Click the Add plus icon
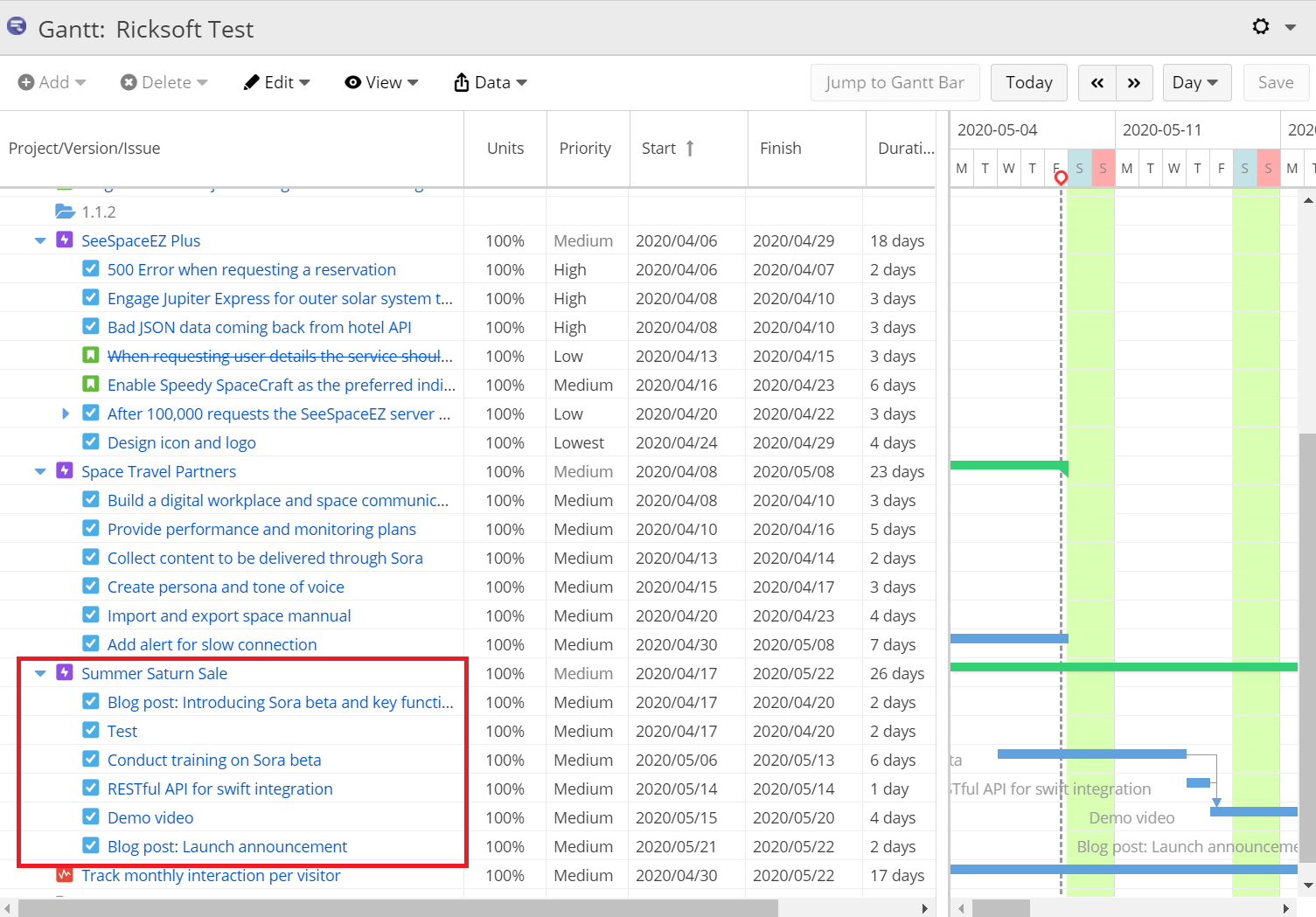The width and height of the screenshot is (1316, 917). (x=25, y=82)
